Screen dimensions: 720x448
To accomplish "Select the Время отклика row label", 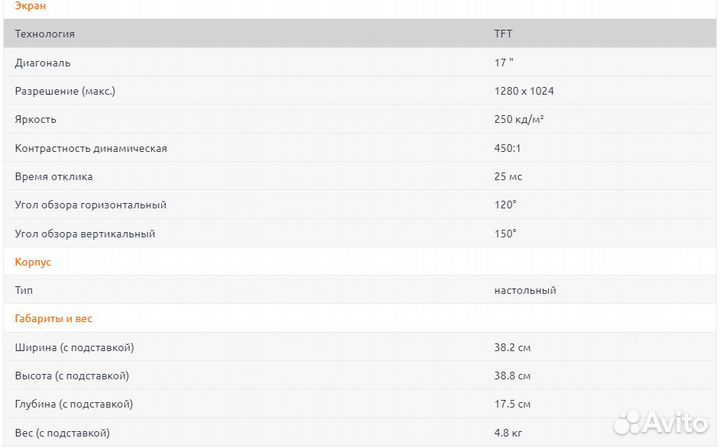I will (54, 176).
